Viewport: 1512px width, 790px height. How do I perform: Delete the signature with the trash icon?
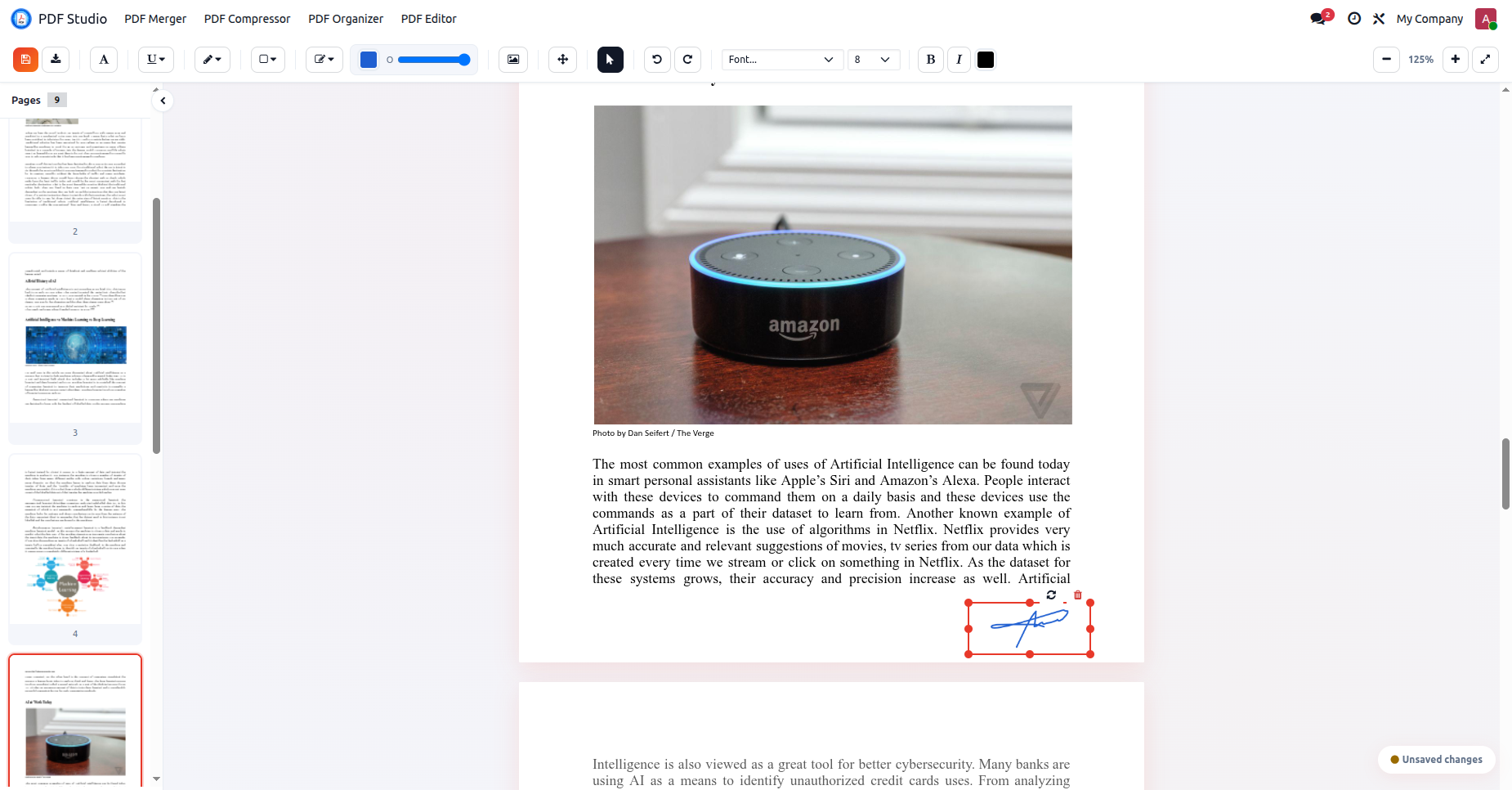[x=1078, y=595]
